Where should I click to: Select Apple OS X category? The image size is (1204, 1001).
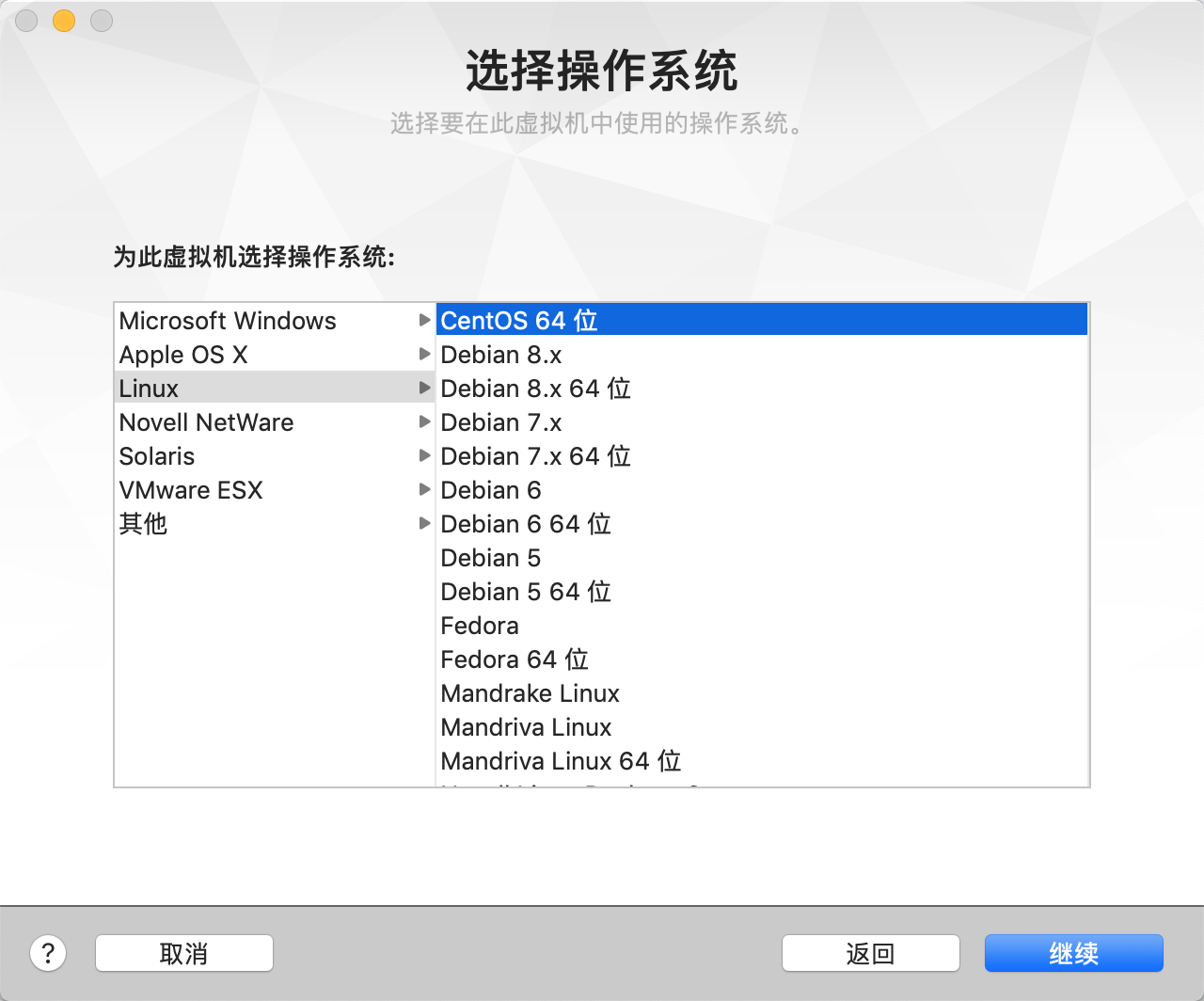(x=275, y=355)
